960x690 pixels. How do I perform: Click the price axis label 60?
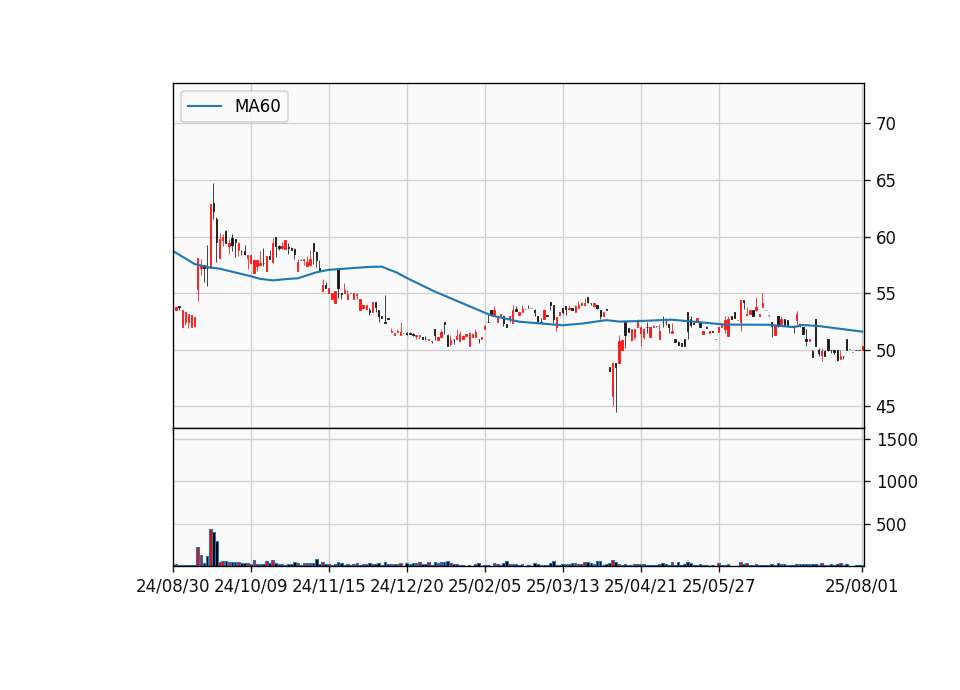(x=886, y=238)
